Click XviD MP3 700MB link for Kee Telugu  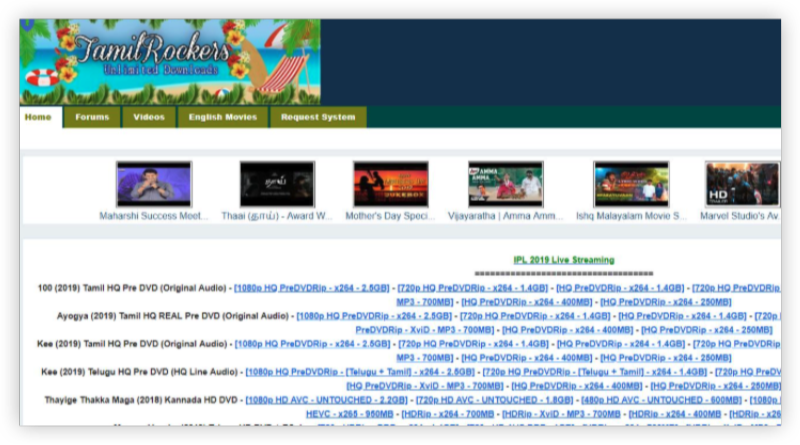424,386
